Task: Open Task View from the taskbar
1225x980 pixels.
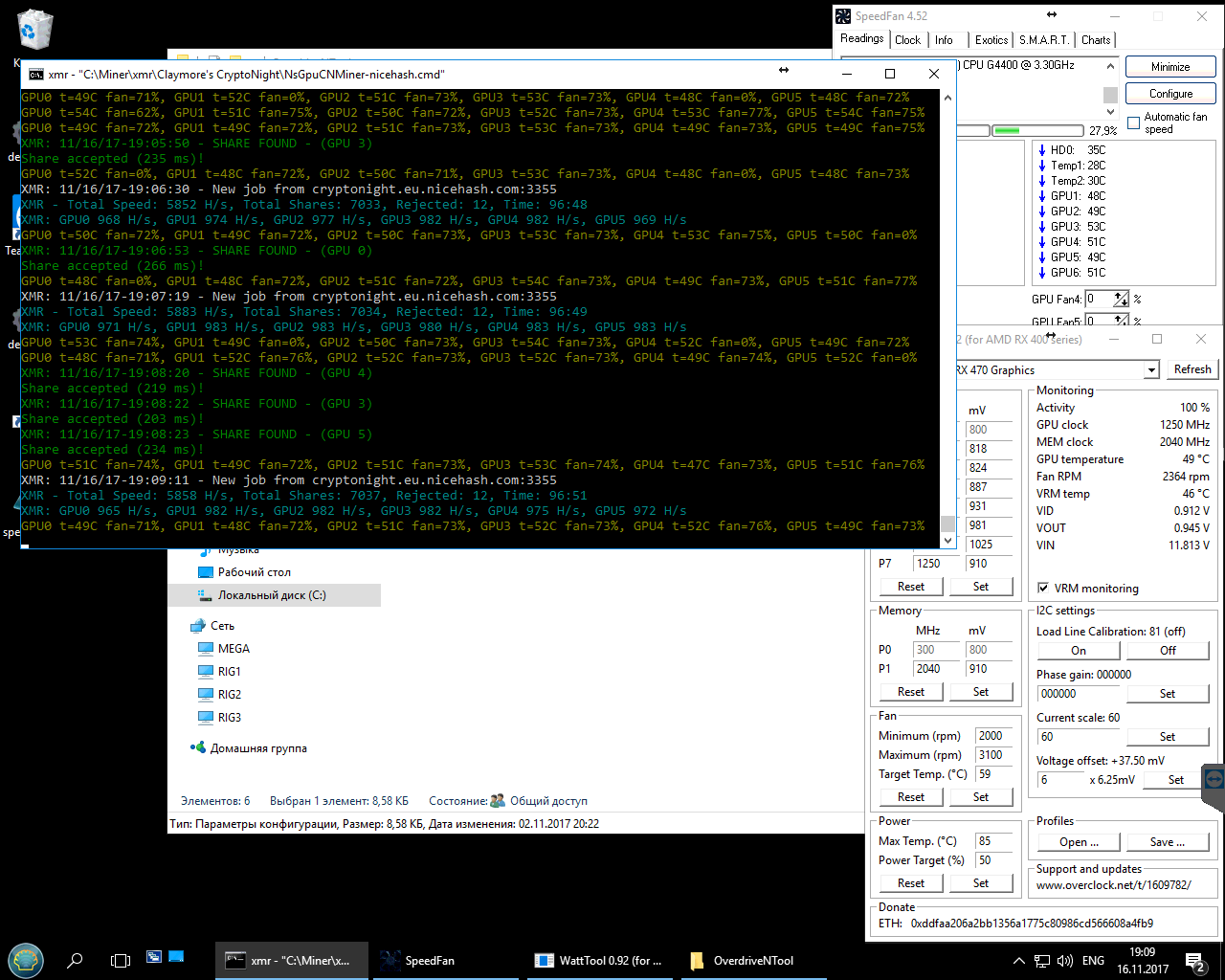Action: pos(121,960)
